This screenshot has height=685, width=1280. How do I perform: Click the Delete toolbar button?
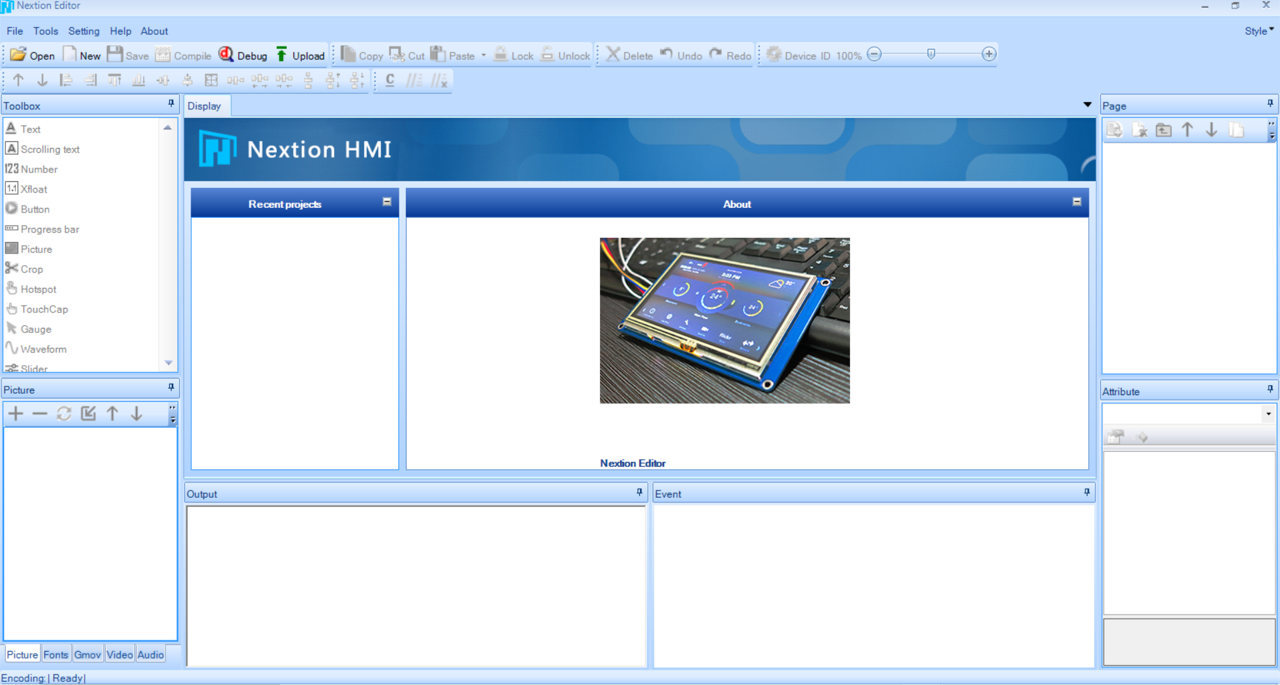[x=629, y=55]
